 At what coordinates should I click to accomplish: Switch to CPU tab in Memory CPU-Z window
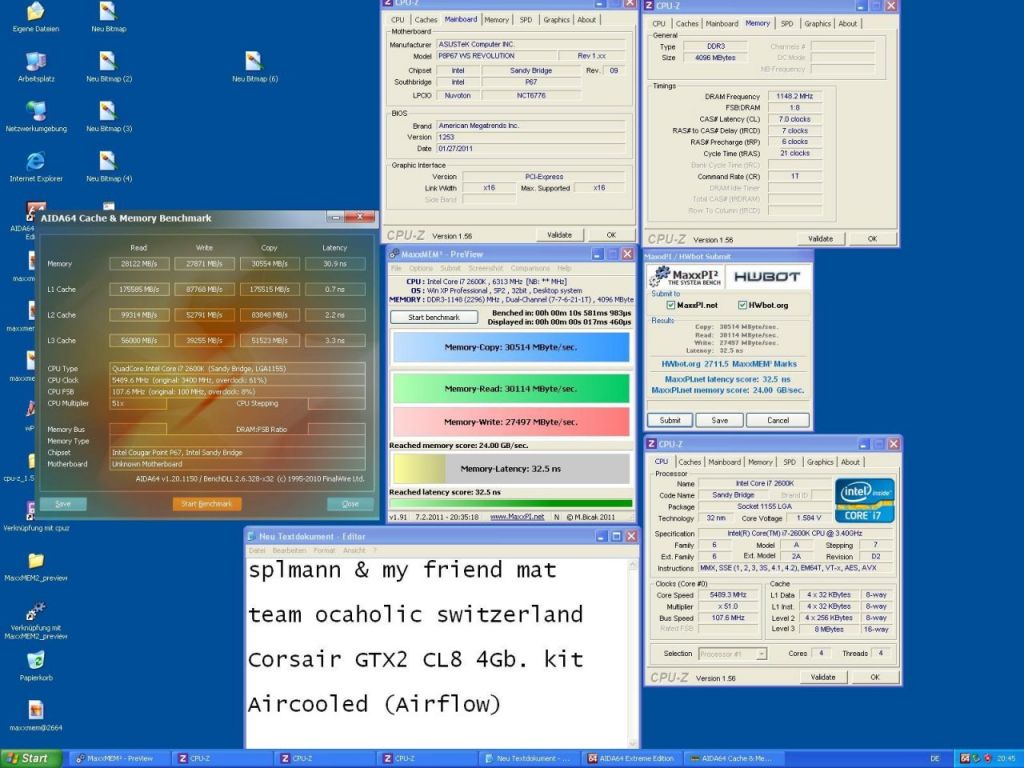[x=659, y=24]
